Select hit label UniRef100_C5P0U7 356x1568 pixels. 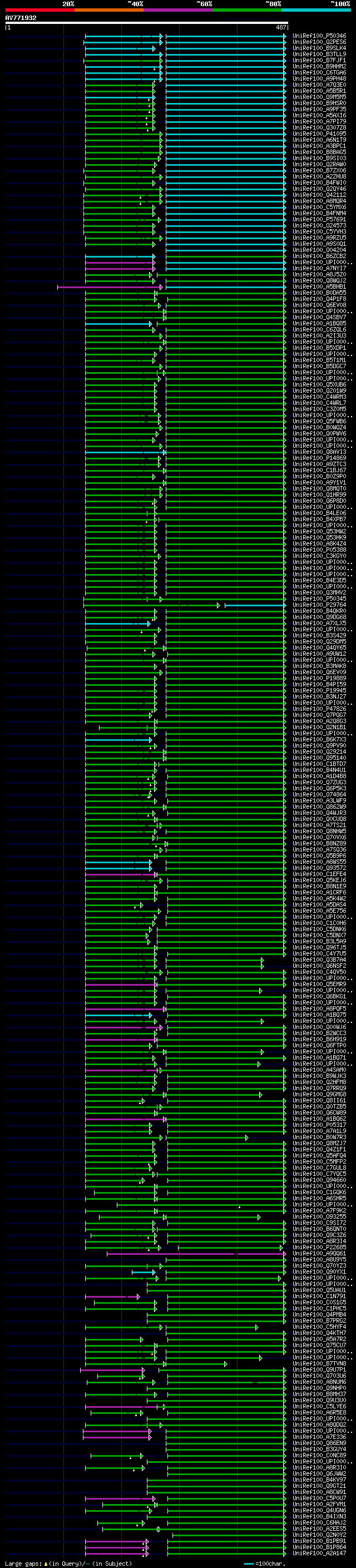coord(319,1498)
